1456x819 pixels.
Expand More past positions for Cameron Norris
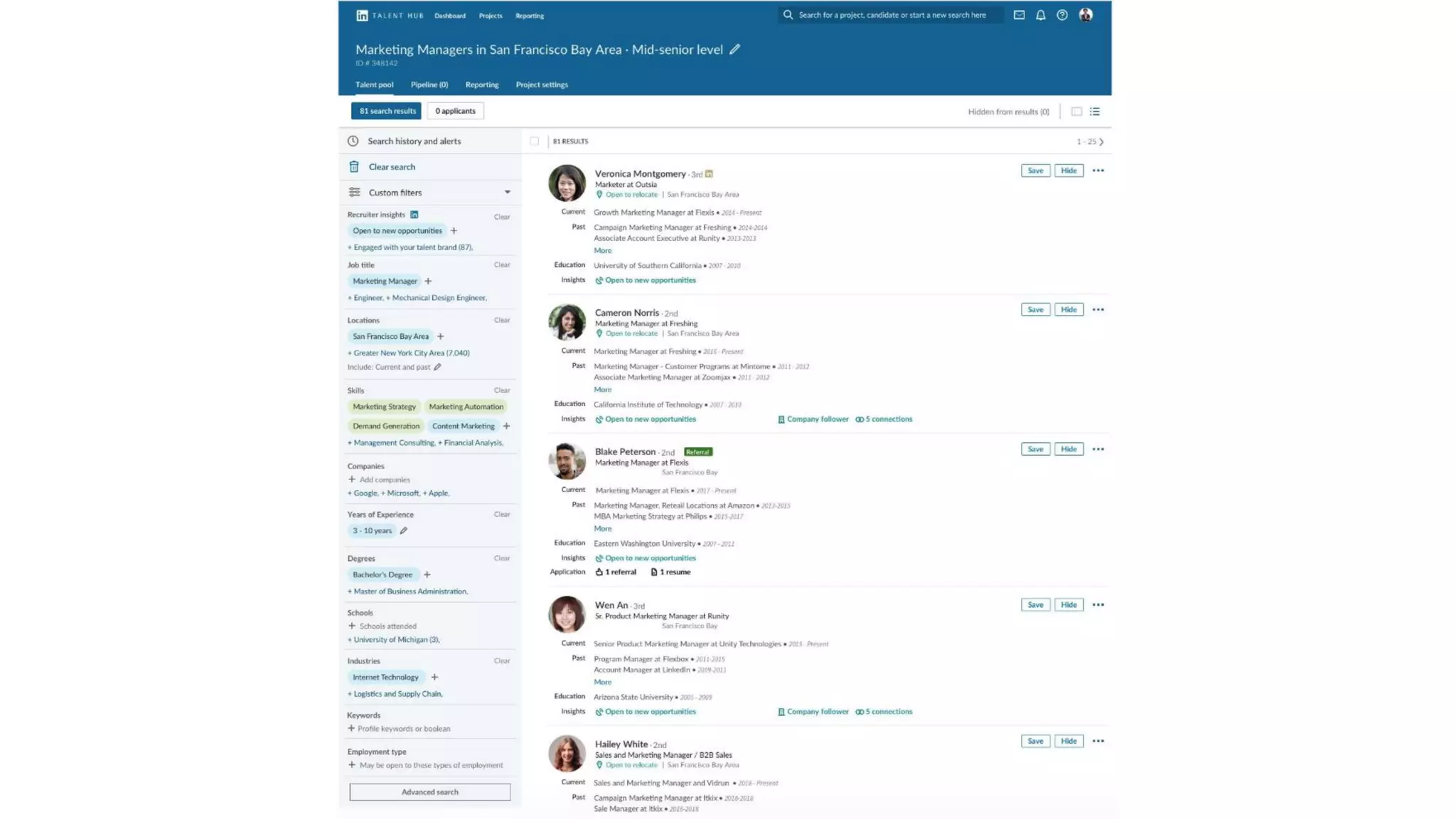(x=602, y=390)
